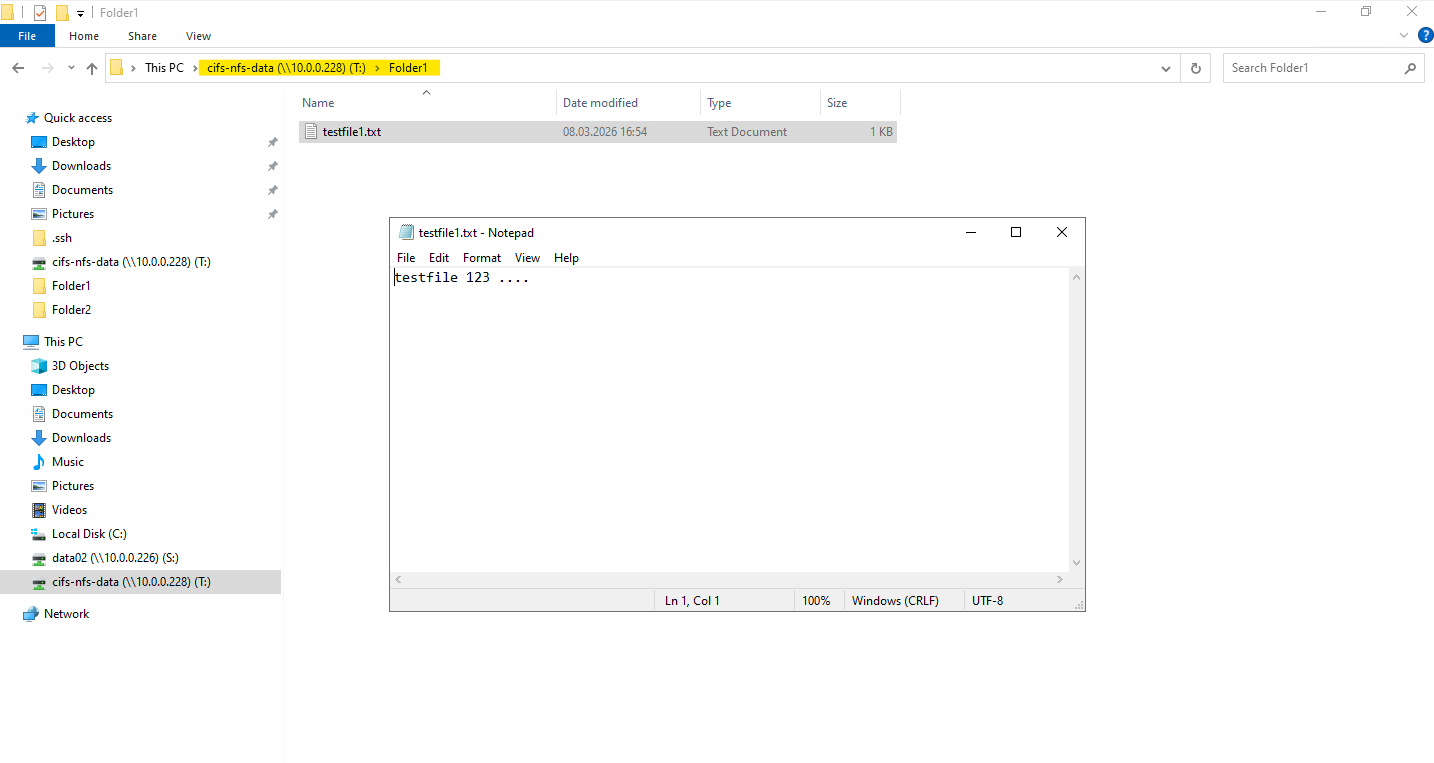Viewport: 1434px width, 763px height.
Task: Go up one folder level
Action: (x=92, y=68)
